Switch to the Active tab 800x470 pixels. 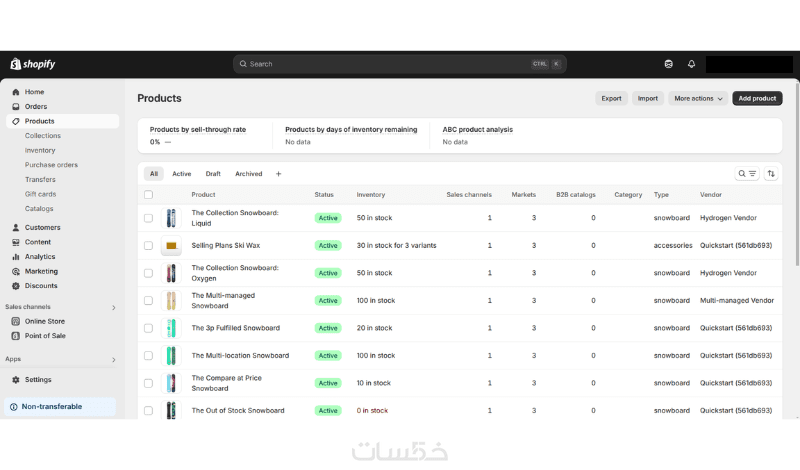click(182, 174)
